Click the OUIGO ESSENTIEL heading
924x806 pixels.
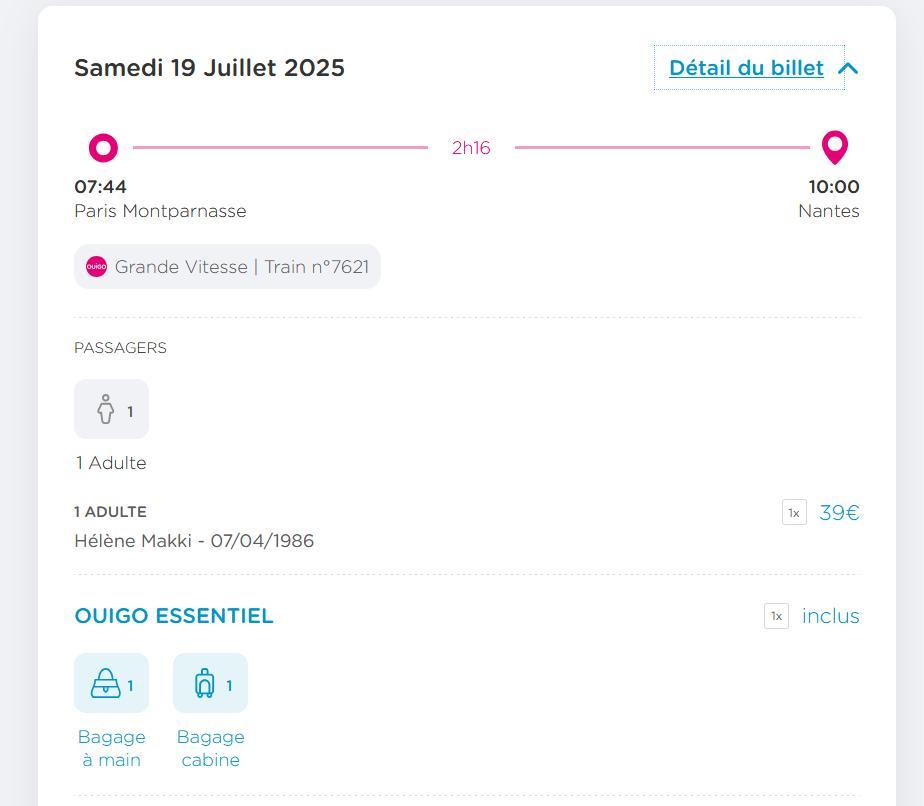174,616
